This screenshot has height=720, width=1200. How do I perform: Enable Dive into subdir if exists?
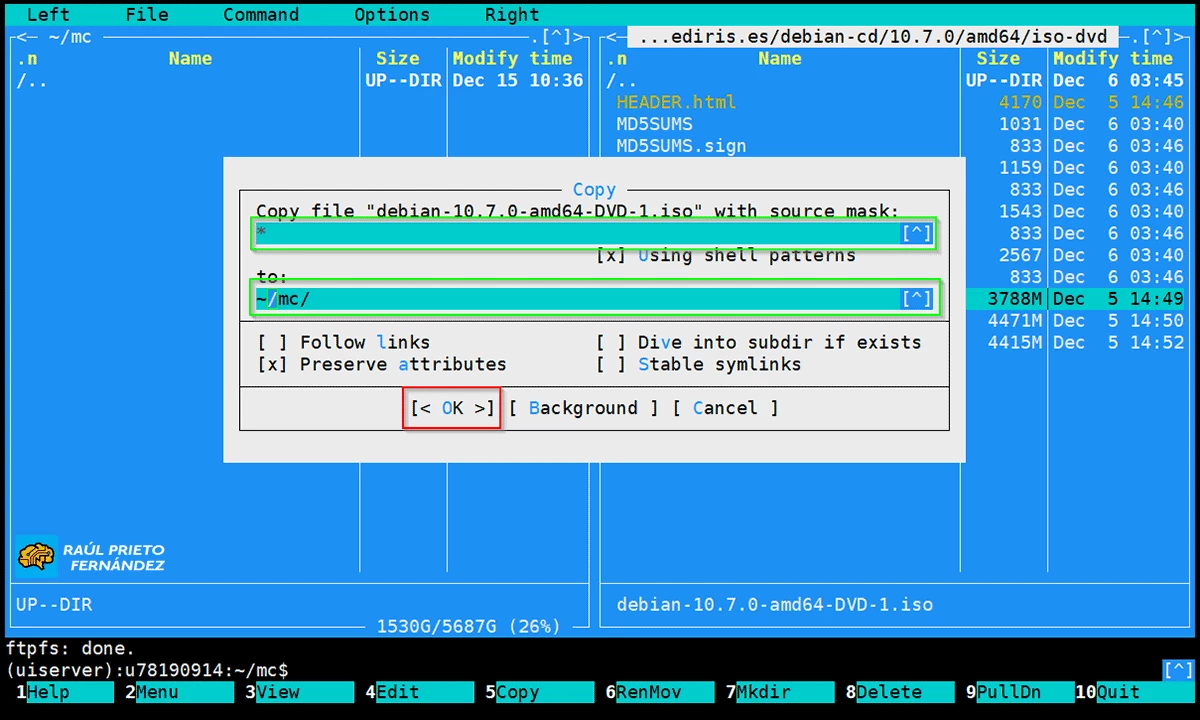coord(611,342)
